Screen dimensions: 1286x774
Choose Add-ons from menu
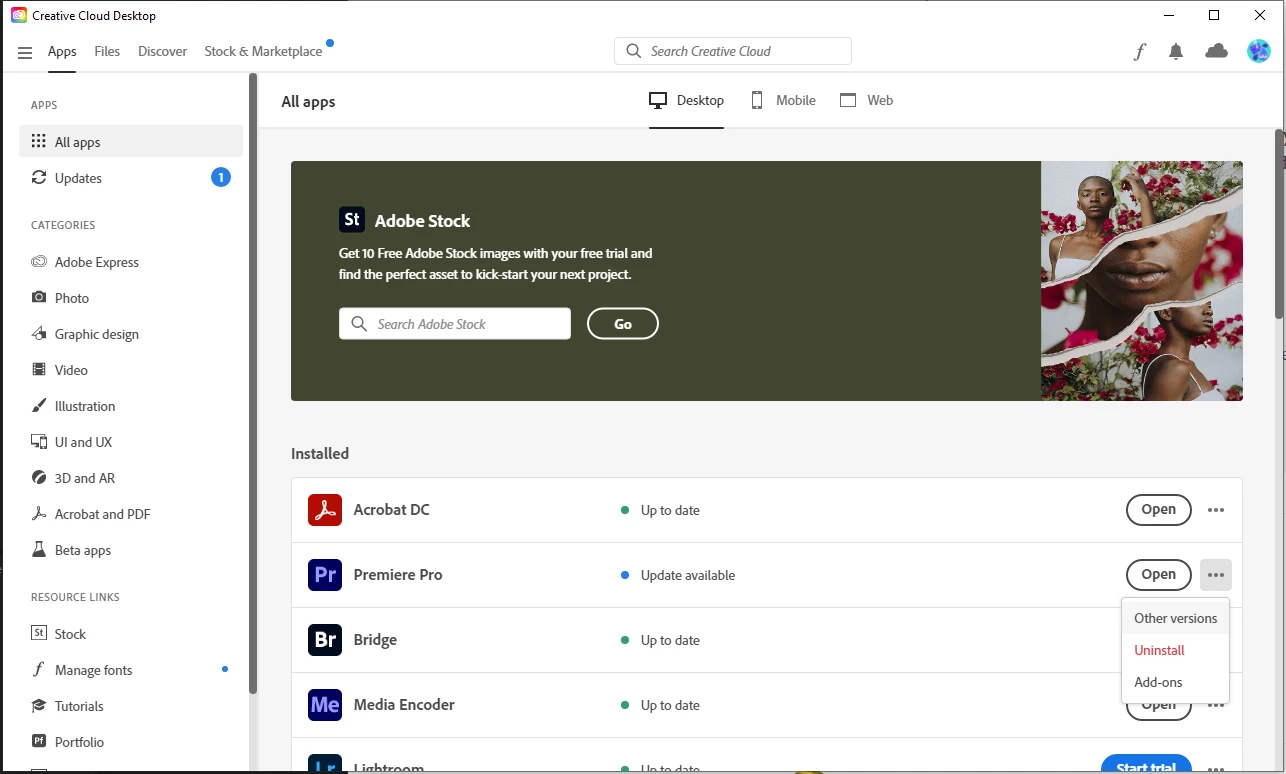coord(1175,682)
